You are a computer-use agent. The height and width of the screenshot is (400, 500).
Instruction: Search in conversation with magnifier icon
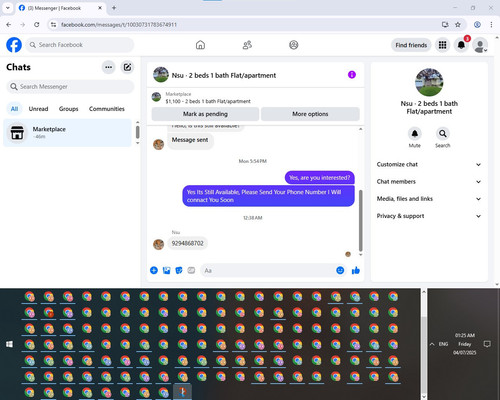click(442, 134)
